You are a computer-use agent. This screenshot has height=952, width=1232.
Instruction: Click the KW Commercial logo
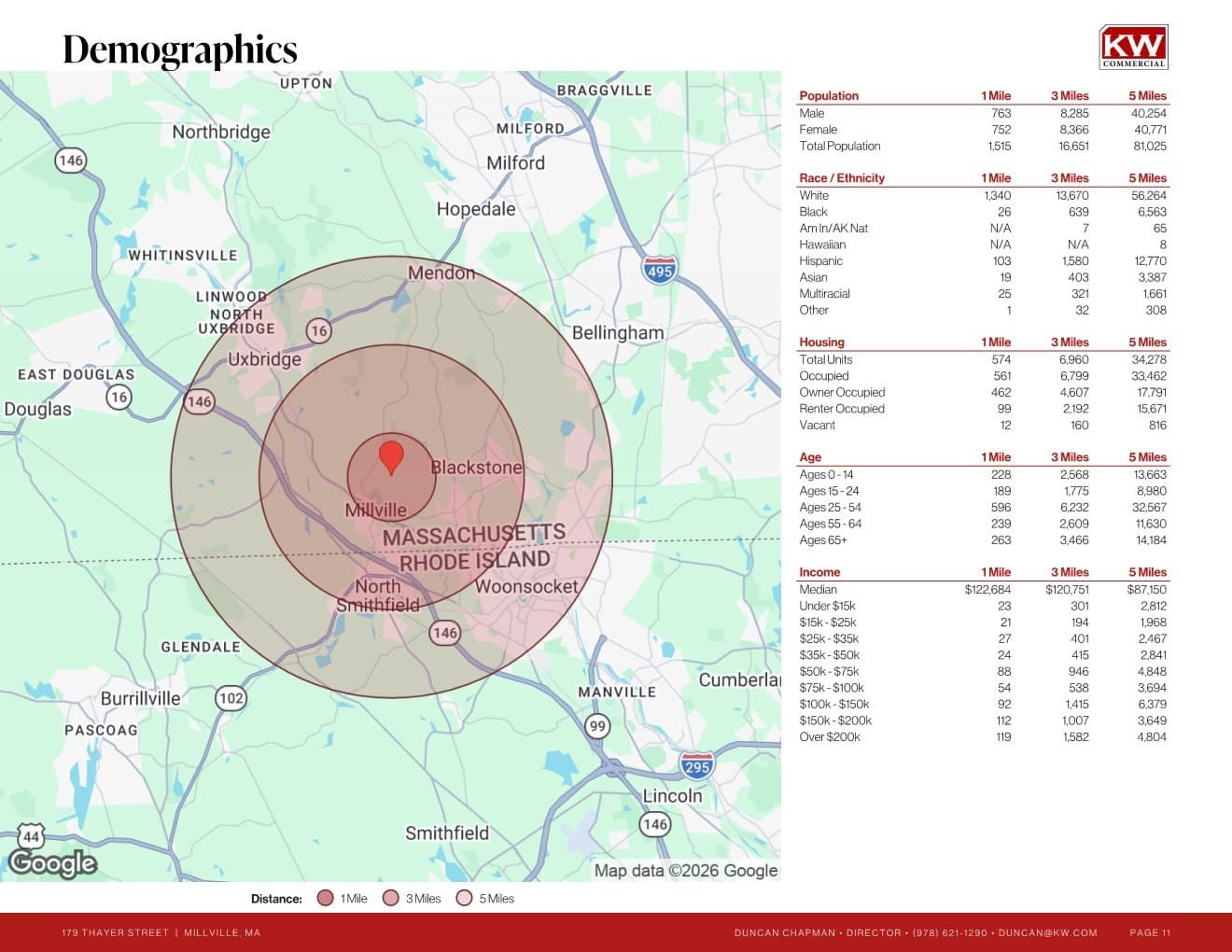pyautogui.click(x=1133, y=48)
